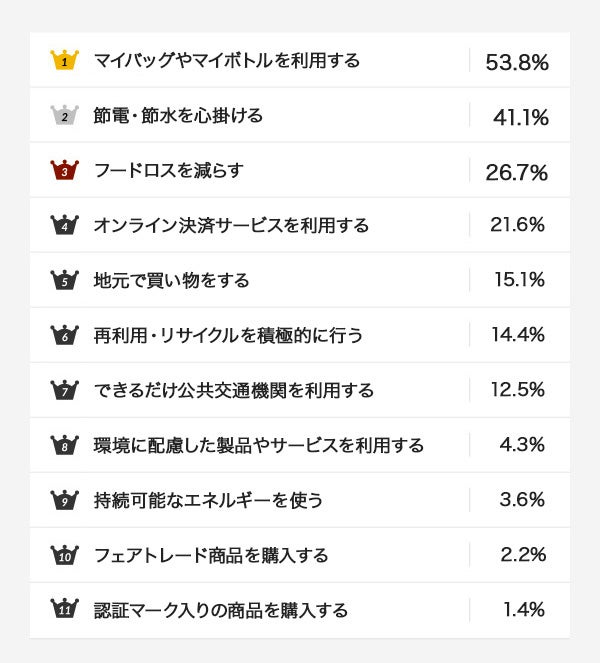
Task: Click the オンライン決済サービスを利用する text
Action: (x=231, y=225)
